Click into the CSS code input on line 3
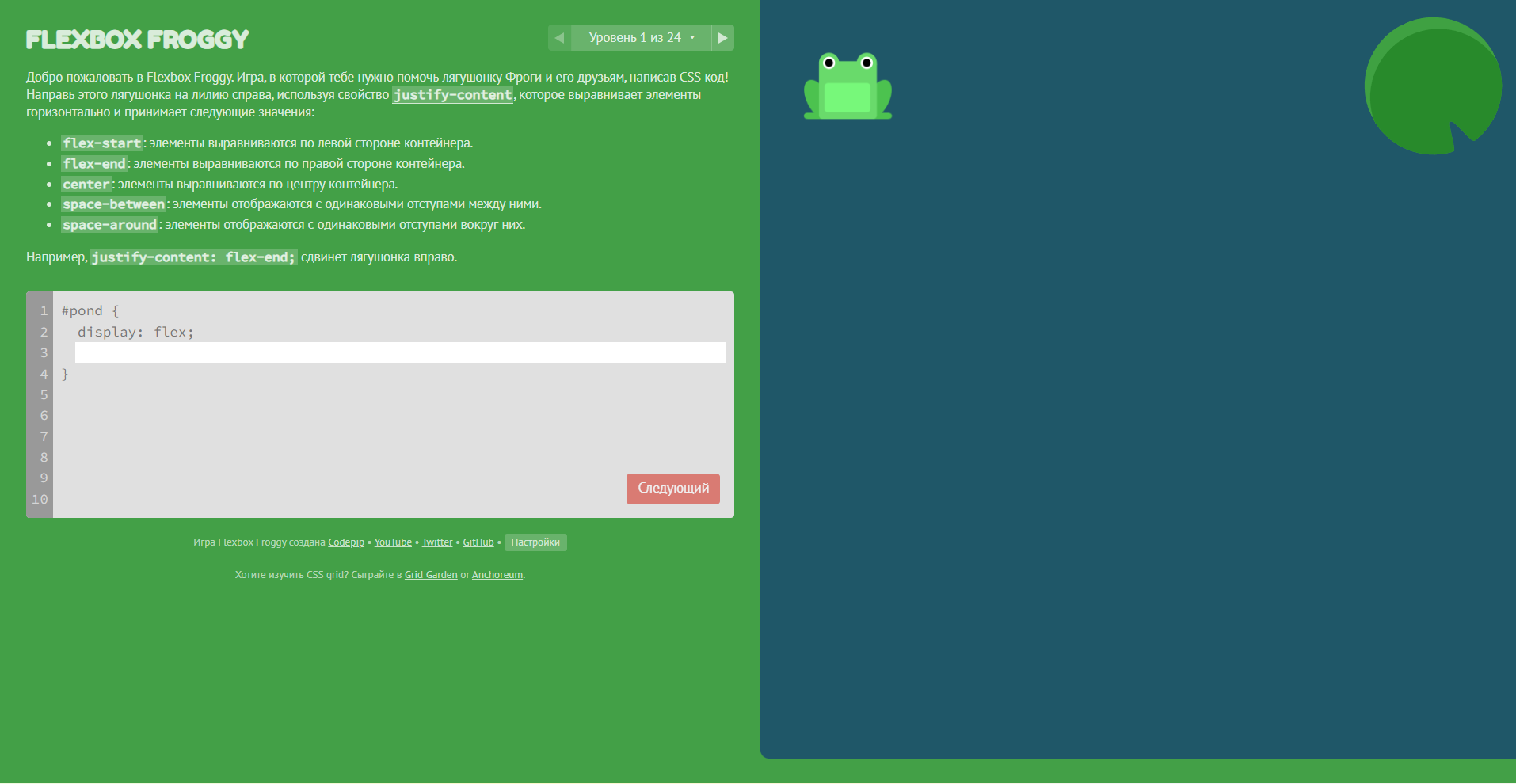Viewport: 1516px width, 784px height. coord(400,353)
